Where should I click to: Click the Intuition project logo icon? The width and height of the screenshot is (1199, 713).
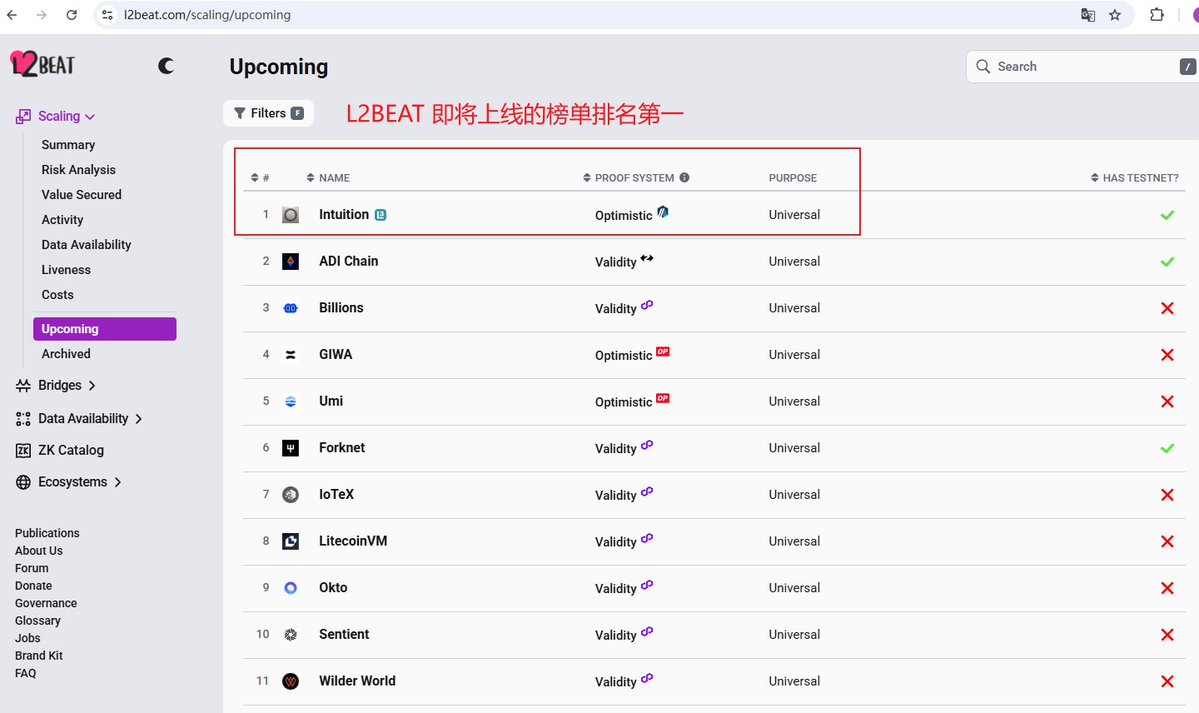290,215
